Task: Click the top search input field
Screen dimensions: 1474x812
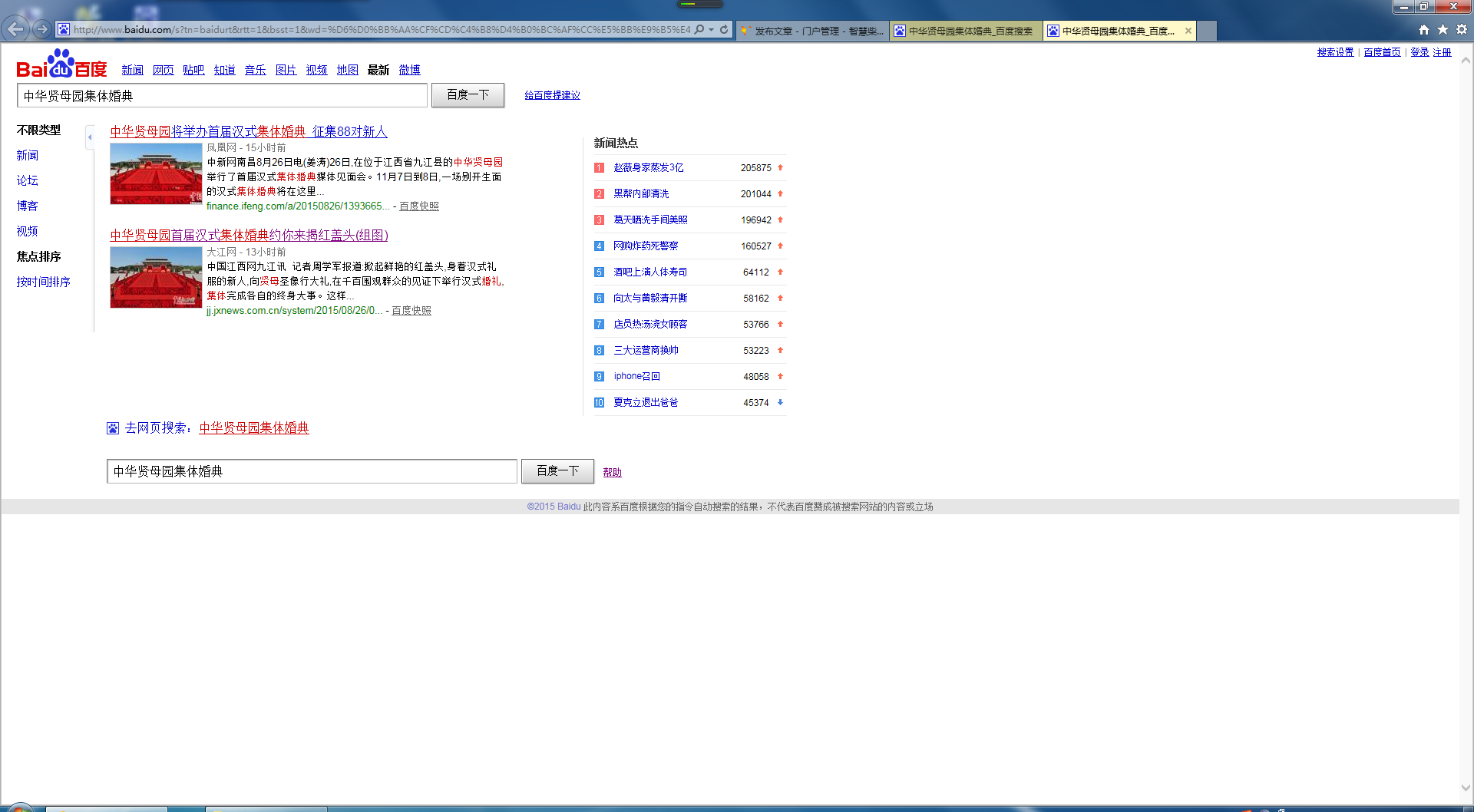Action: pos(222,96)
